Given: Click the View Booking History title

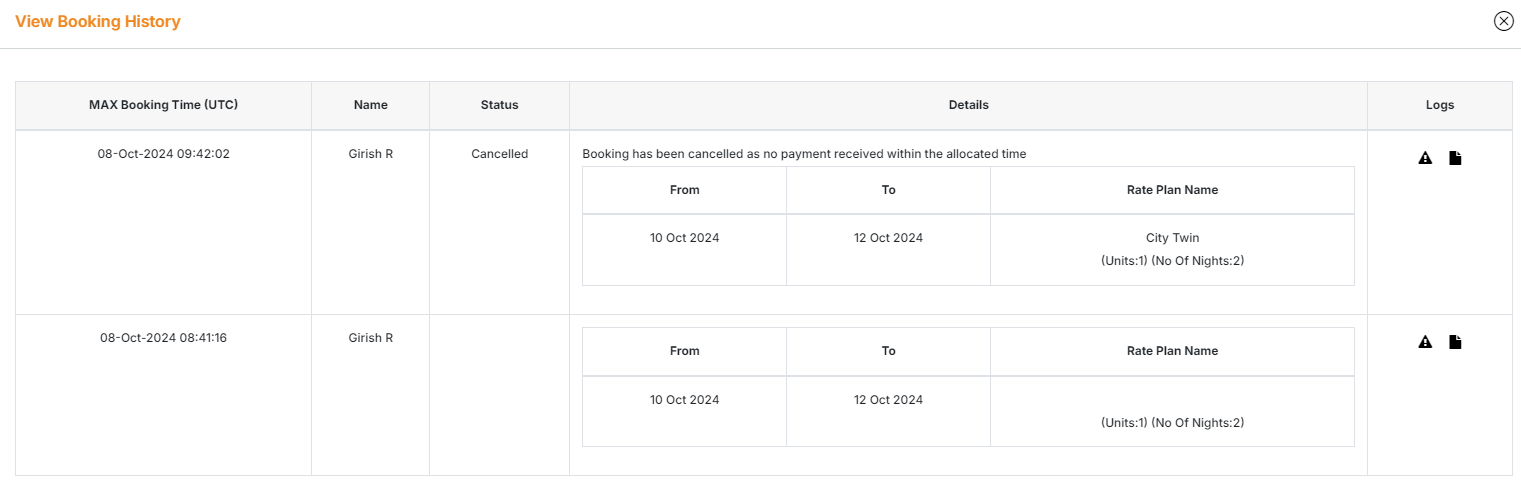Looking at the screenshot, I should pos(98,22).
